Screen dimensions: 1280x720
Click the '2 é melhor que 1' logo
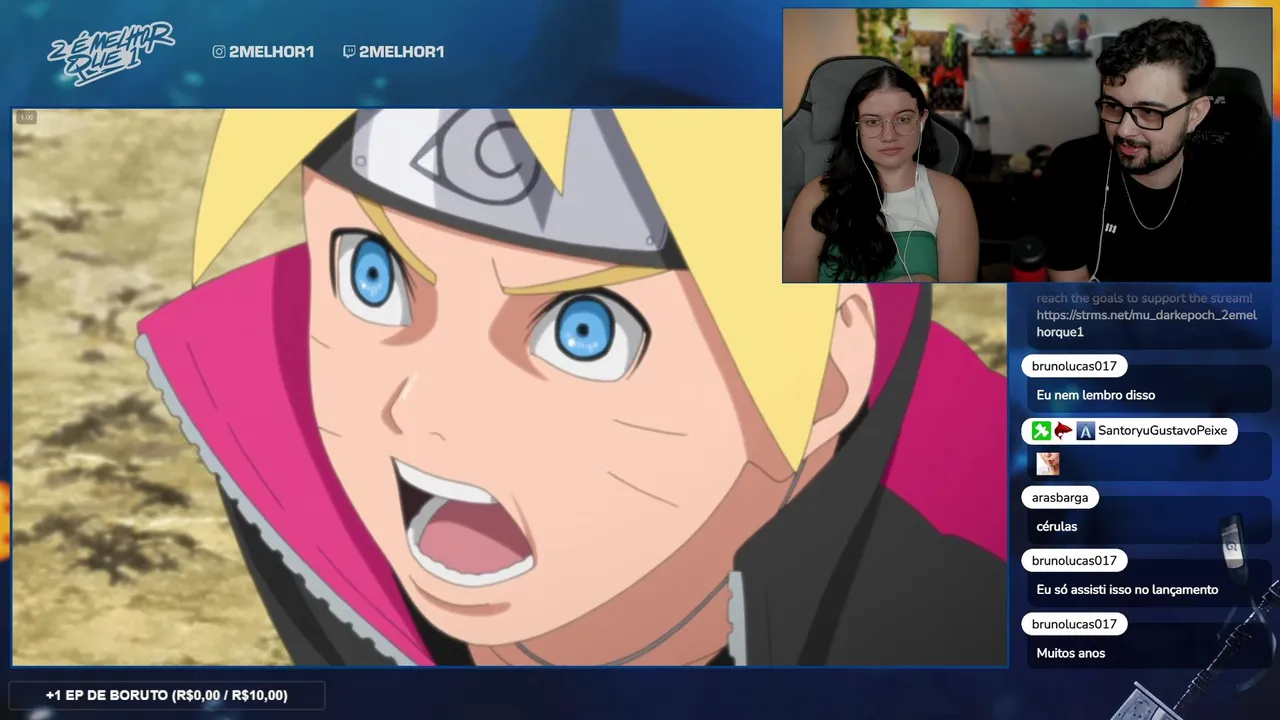click(110, 52)
